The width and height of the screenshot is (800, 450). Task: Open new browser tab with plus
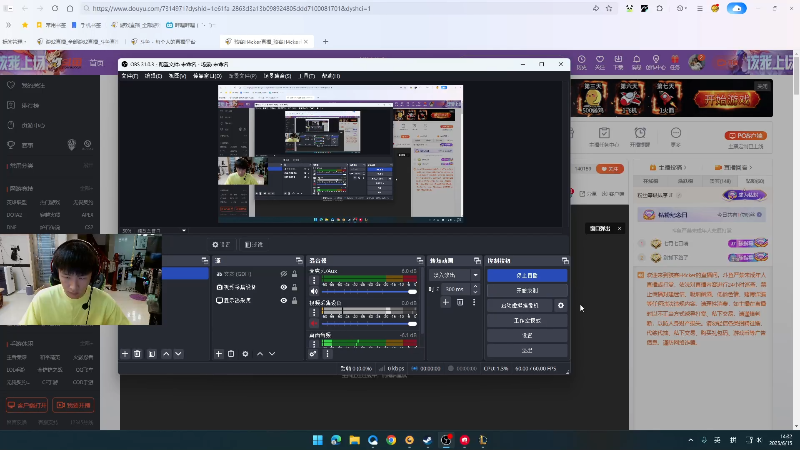326,41
